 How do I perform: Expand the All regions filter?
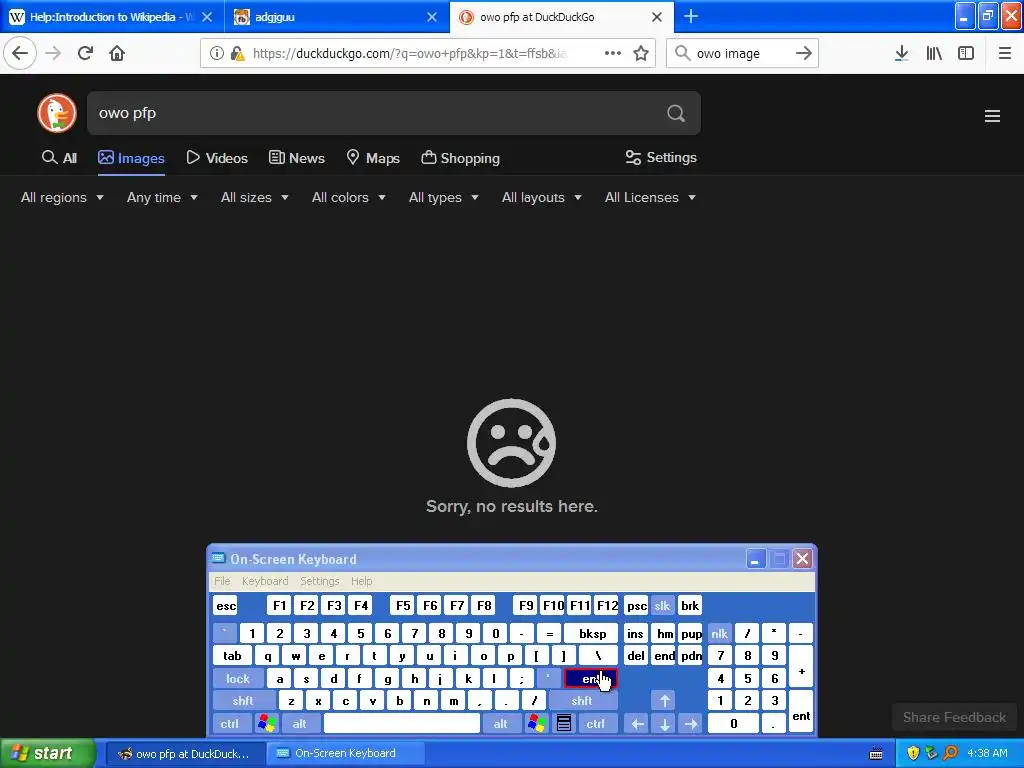tap(62, 197)
